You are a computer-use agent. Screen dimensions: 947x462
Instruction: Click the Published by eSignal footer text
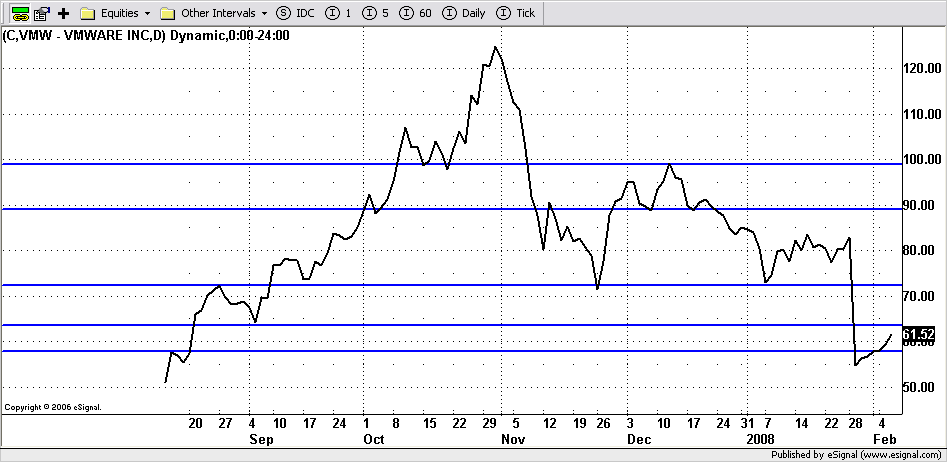coord(856,455)
